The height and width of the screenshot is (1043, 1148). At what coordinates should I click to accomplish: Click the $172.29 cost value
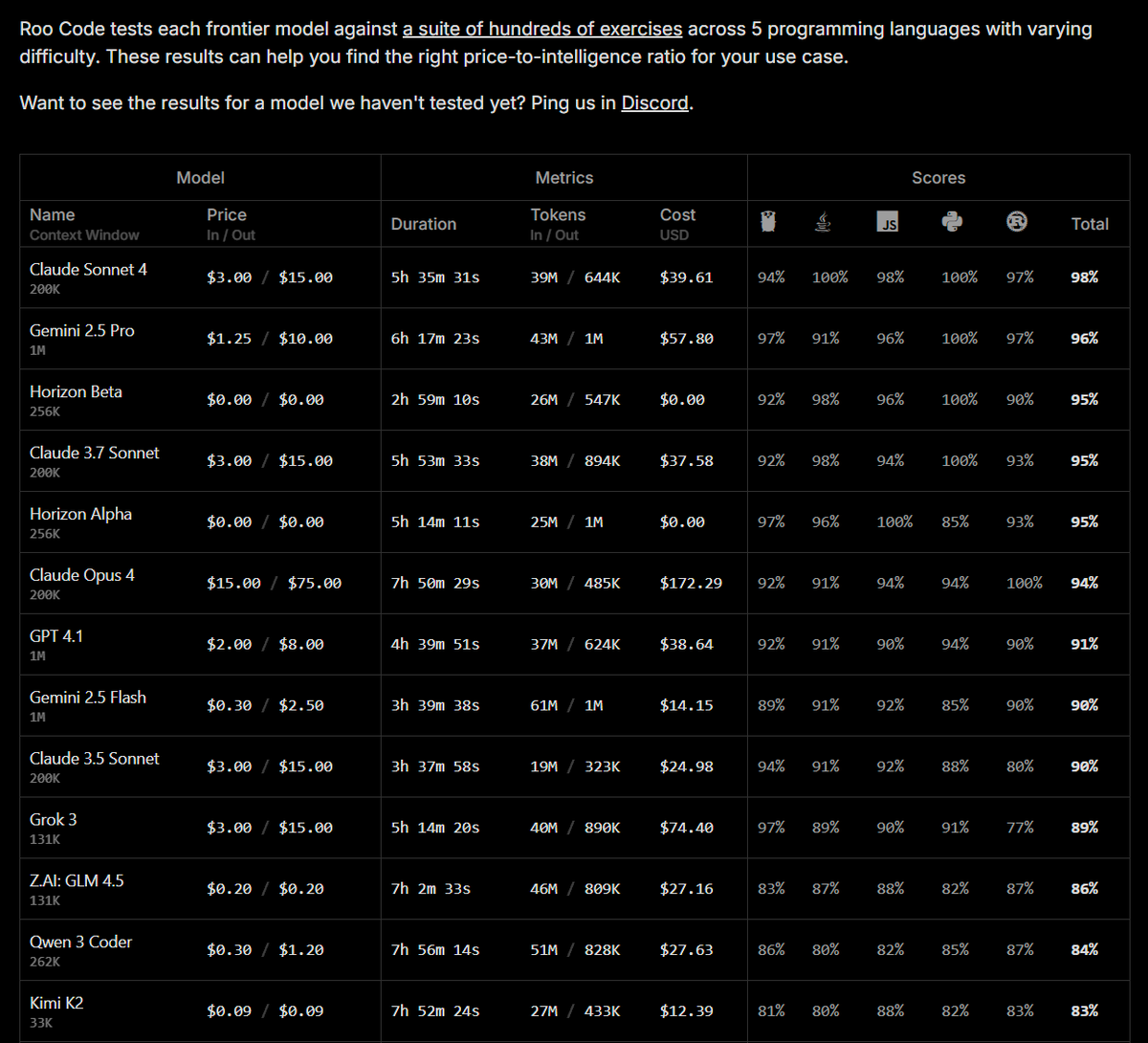691,583
